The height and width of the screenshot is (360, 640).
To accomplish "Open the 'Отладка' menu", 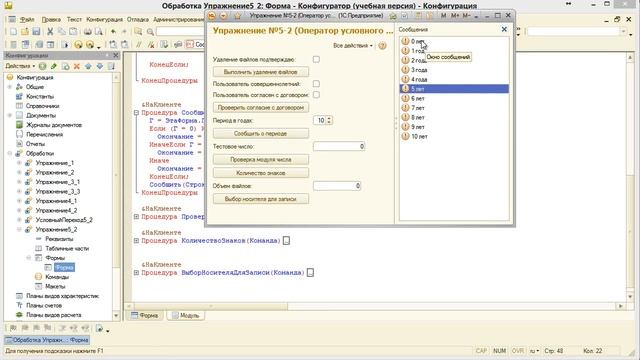I will [x=138, y=19].
